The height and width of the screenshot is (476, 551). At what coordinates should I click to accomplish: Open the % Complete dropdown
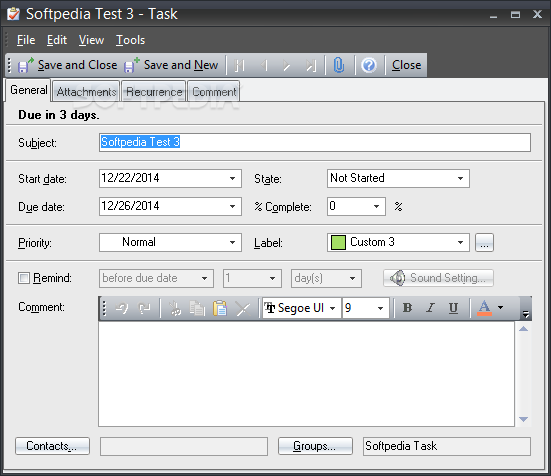point(376,206)
